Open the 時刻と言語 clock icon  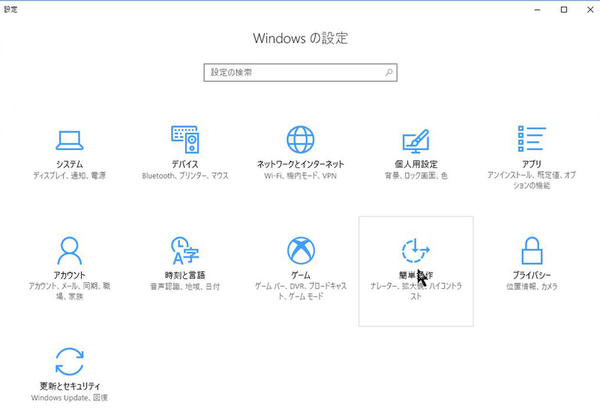185,251
